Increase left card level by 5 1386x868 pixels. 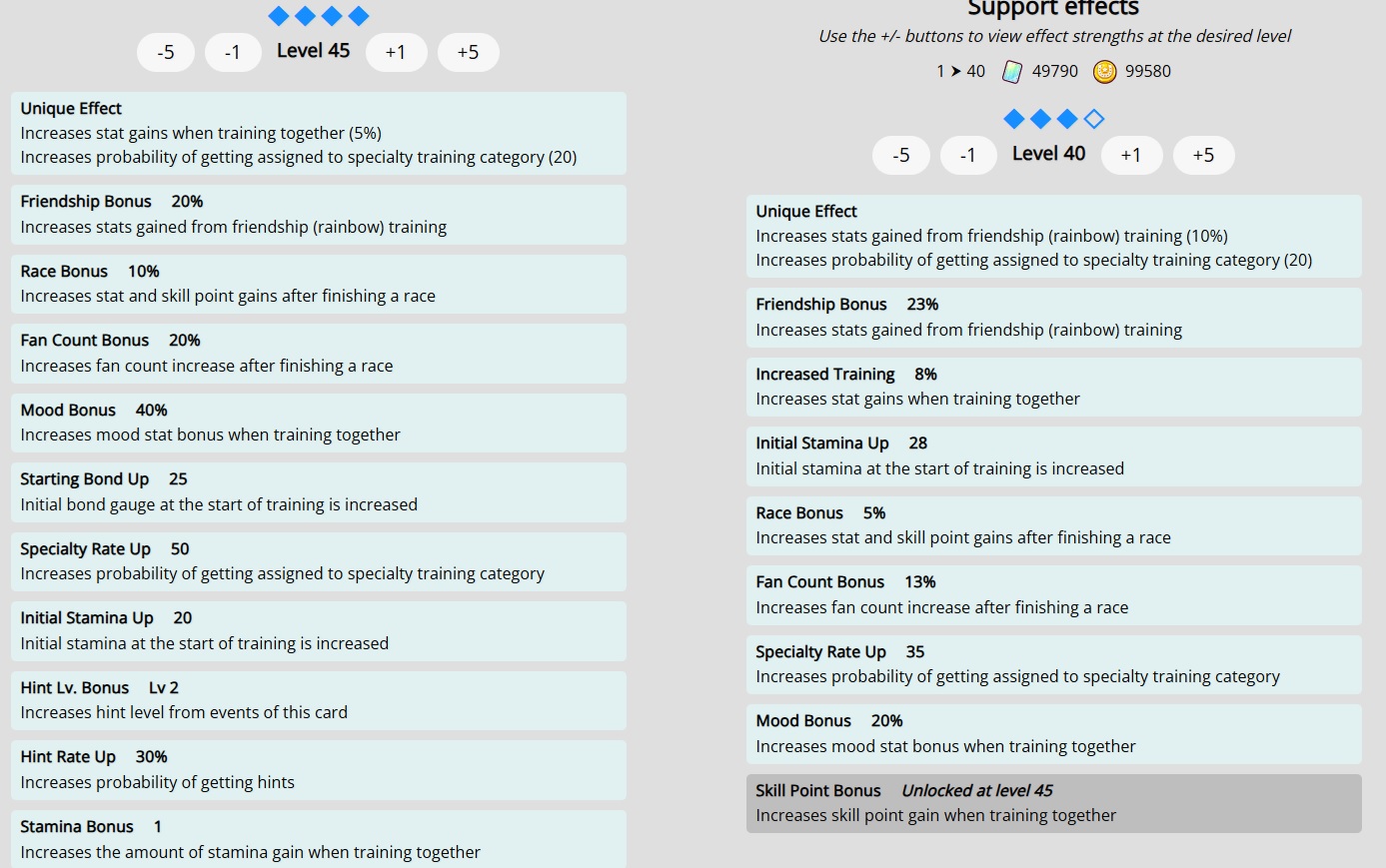tap(468, 52)
